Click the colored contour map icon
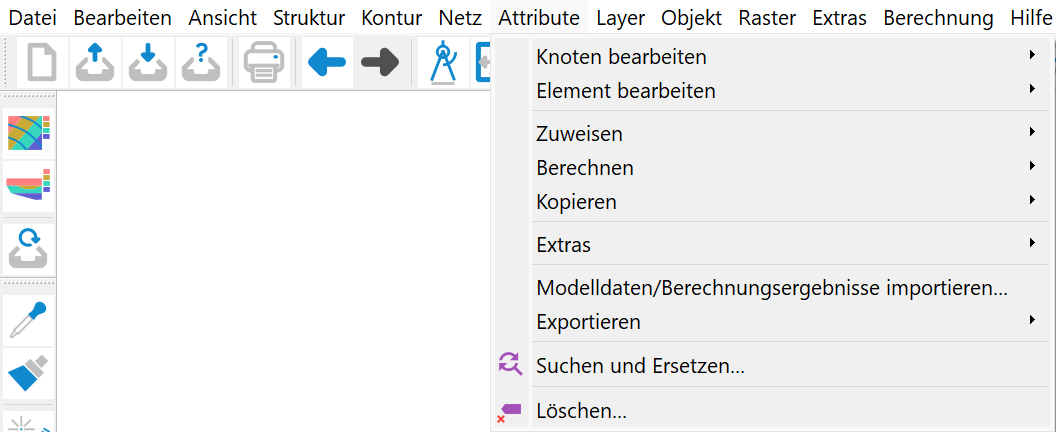The width and height of the screenshot is (1056, 432). point(29,133)
